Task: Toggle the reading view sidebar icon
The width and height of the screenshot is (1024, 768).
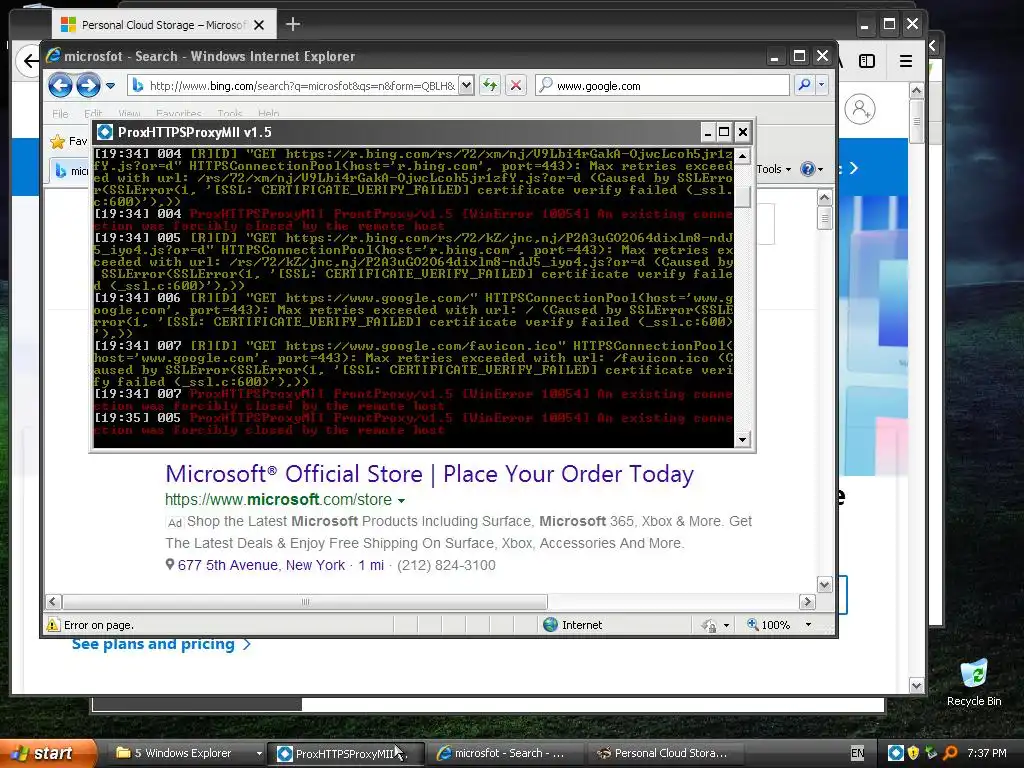Action: (x=867, y=61)
